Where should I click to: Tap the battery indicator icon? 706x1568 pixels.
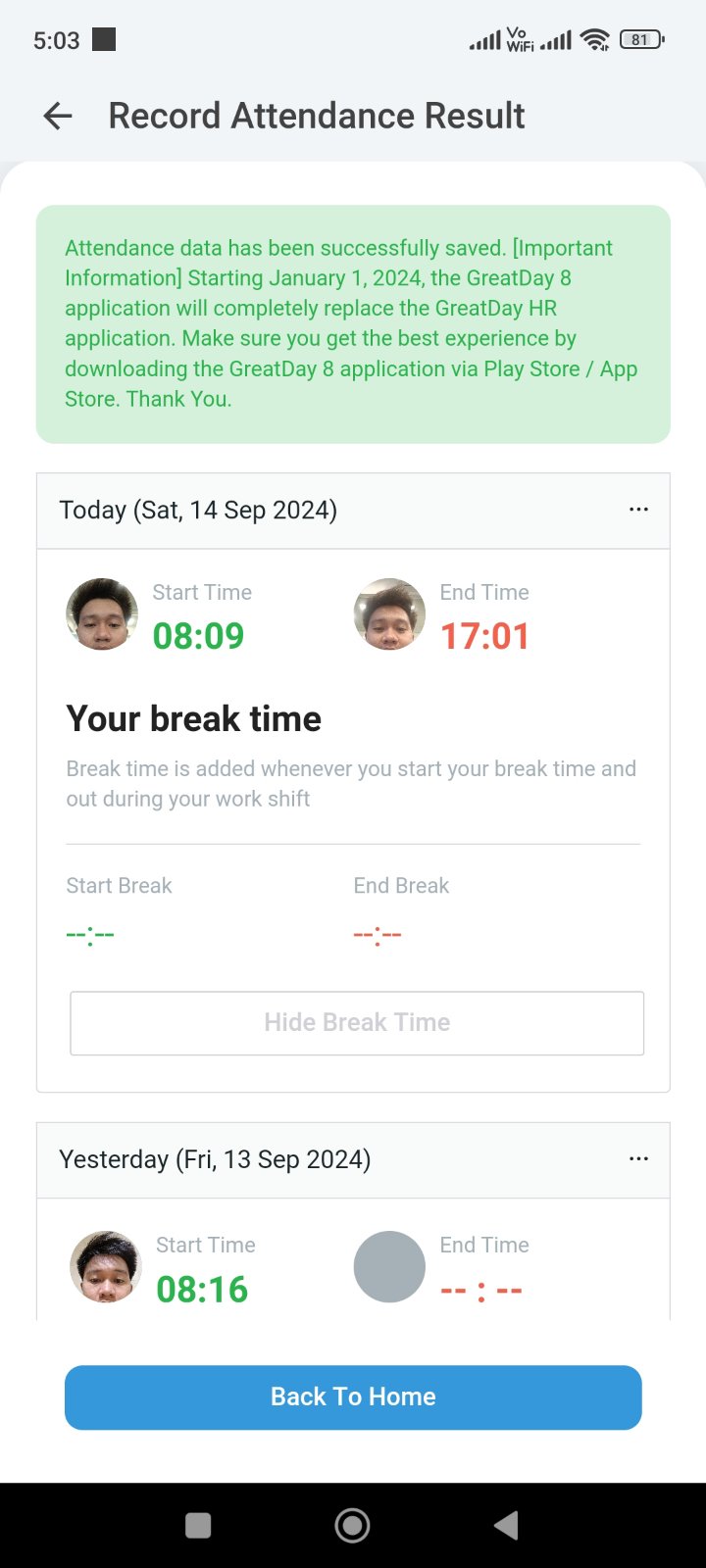tap(641, 40)
